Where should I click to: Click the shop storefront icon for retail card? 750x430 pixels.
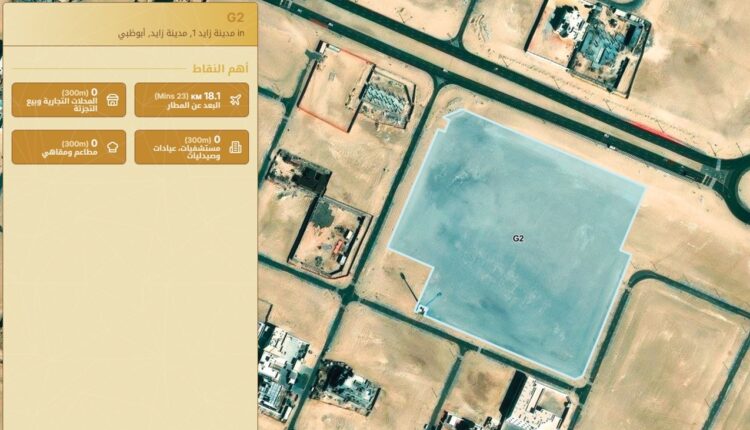point(112,99)
